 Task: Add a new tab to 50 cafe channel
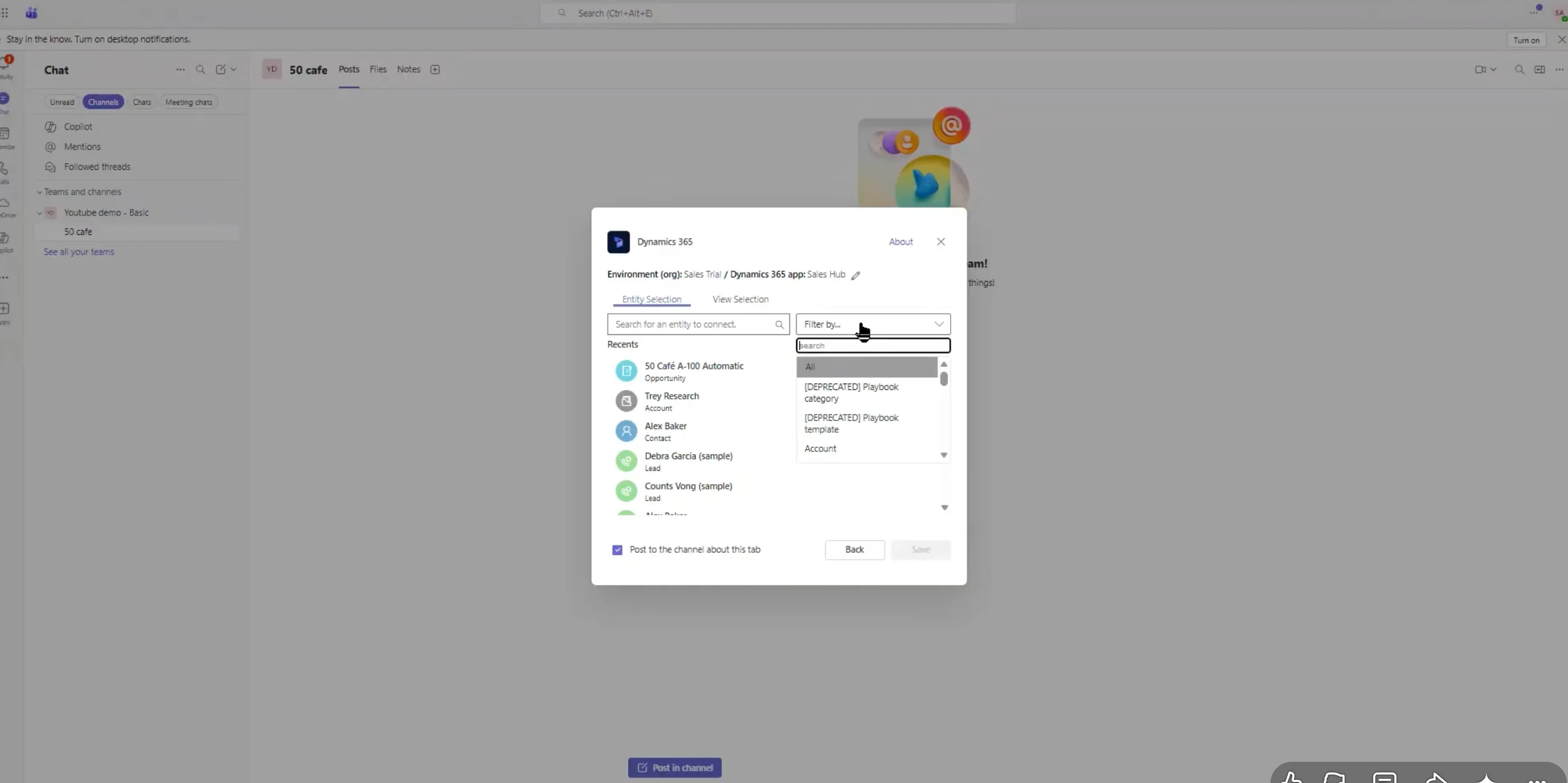click(435, 69)
